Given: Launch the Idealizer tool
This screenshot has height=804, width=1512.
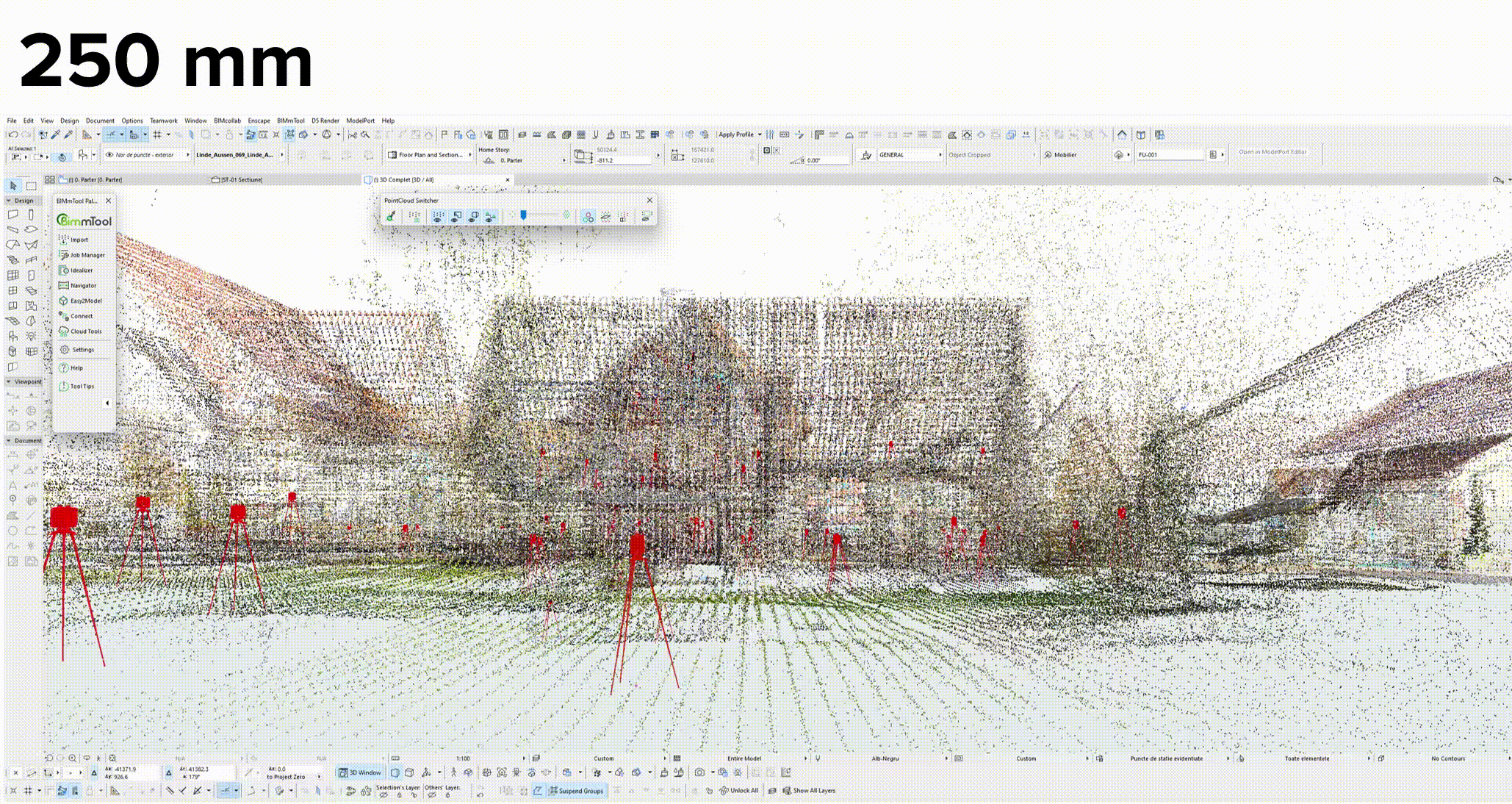Looking at the screenshot, I should coord(81,270).
